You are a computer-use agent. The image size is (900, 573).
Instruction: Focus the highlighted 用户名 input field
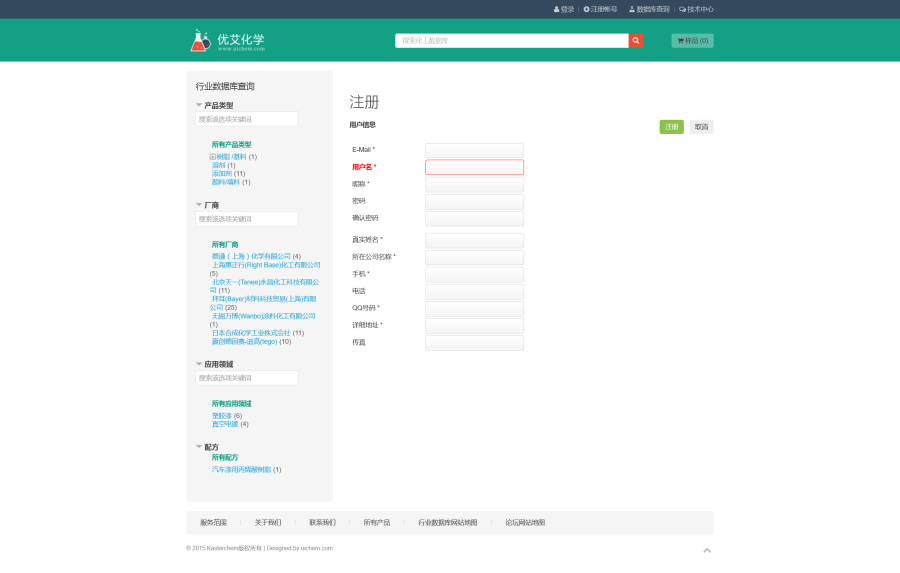click(x=474, y=167)
